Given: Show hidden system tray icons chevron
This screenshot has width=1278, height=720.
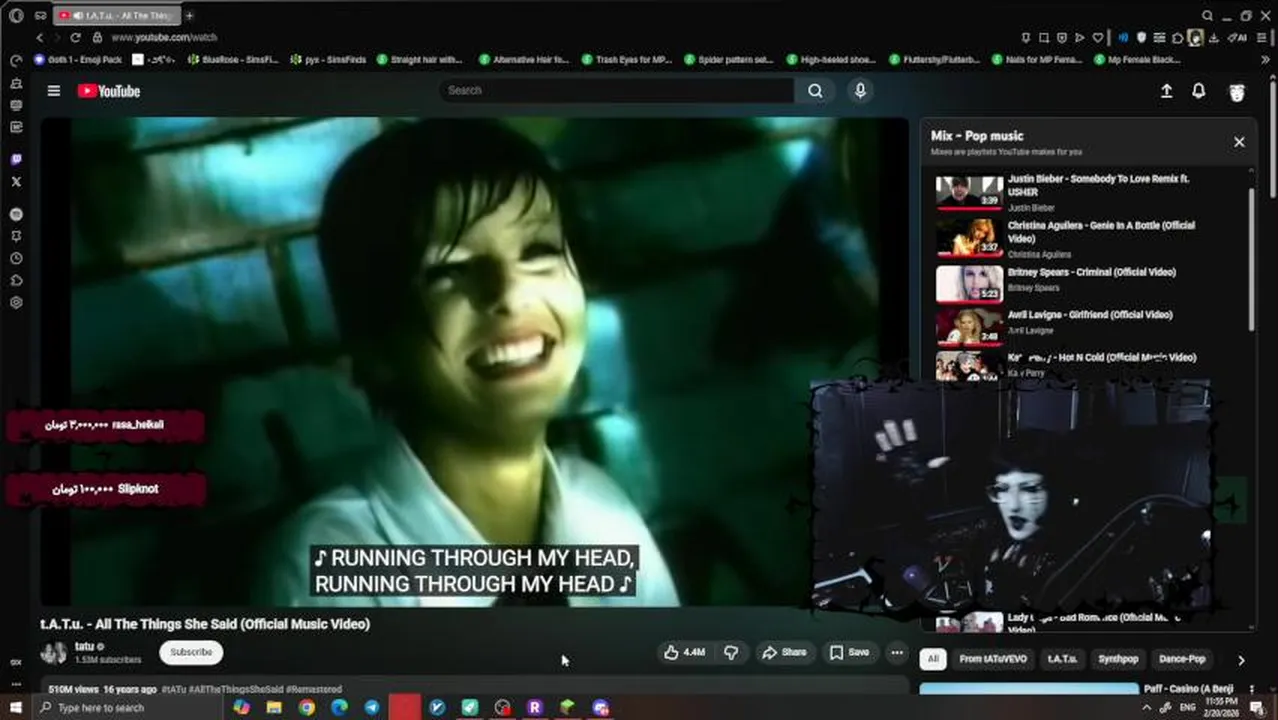Looking at the screenshot, I should pos(1146,707).
